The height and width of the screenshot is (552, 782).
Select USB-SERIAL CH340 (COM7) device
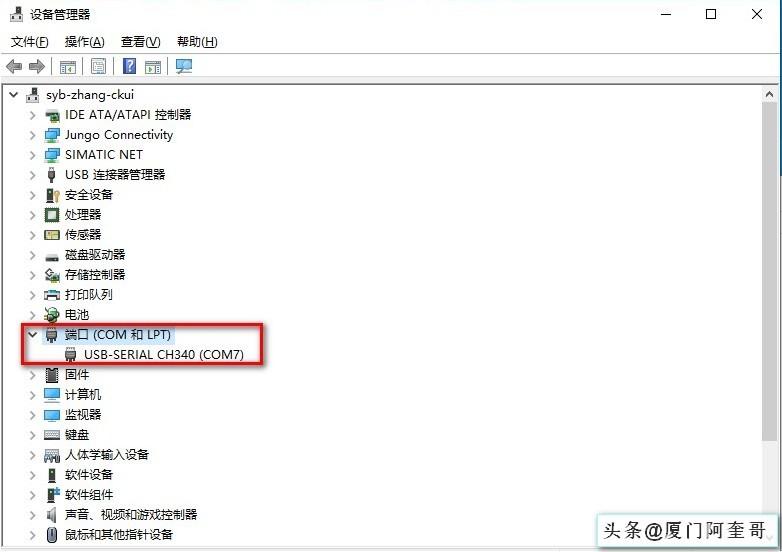tap(164, 355)
